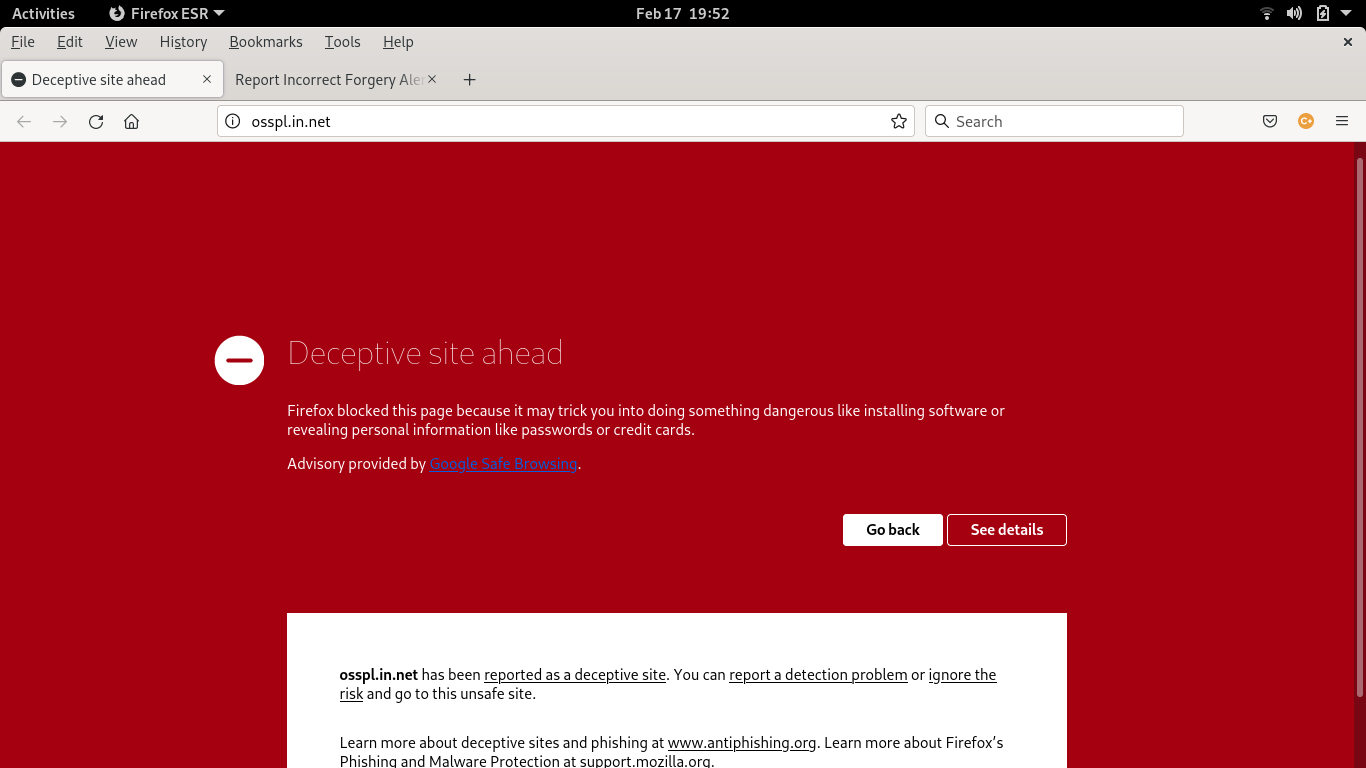
Task: Open the battery status indicator
Action: pyautogui.click(x=1323, y=13)
